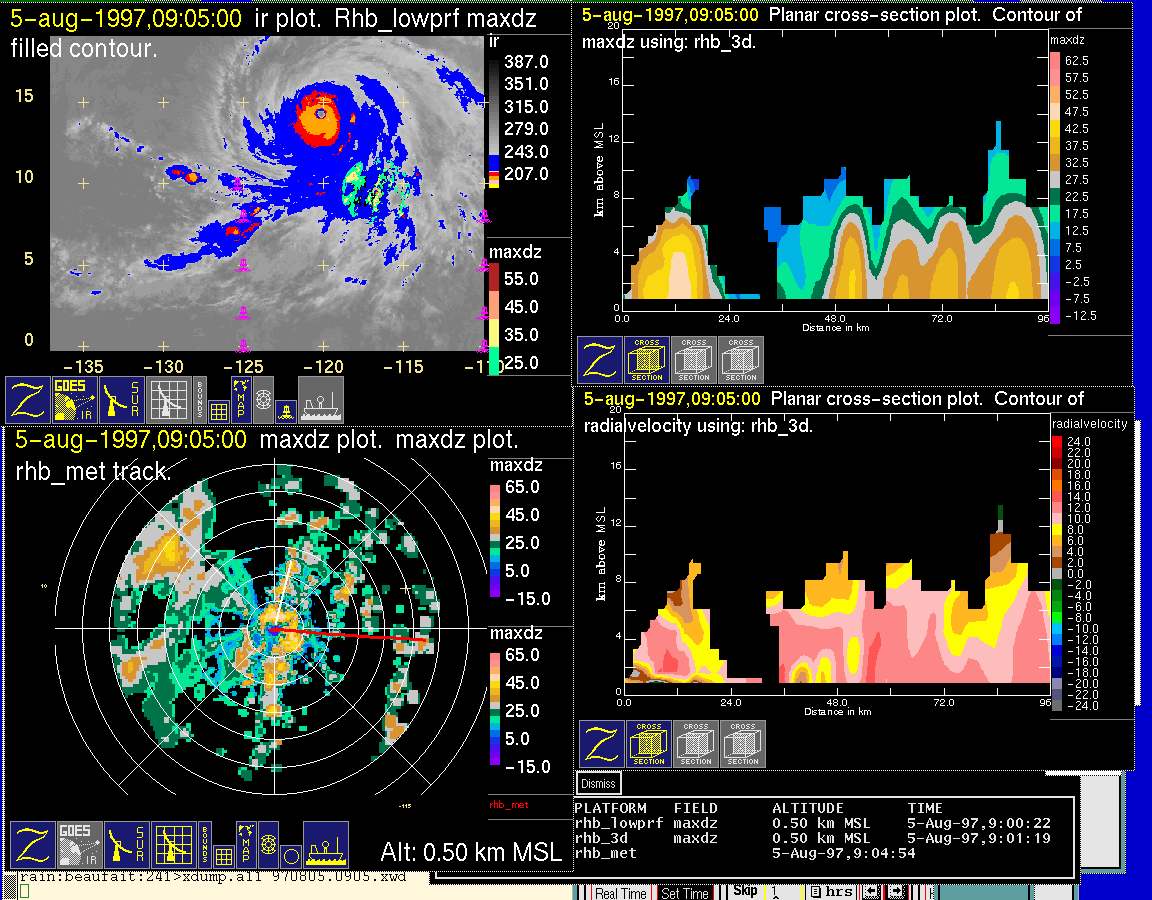This screenshot has width=1152, height=900.
Task: Click the Zebra Z icon under the IR plot
Action: pos(28,400)
